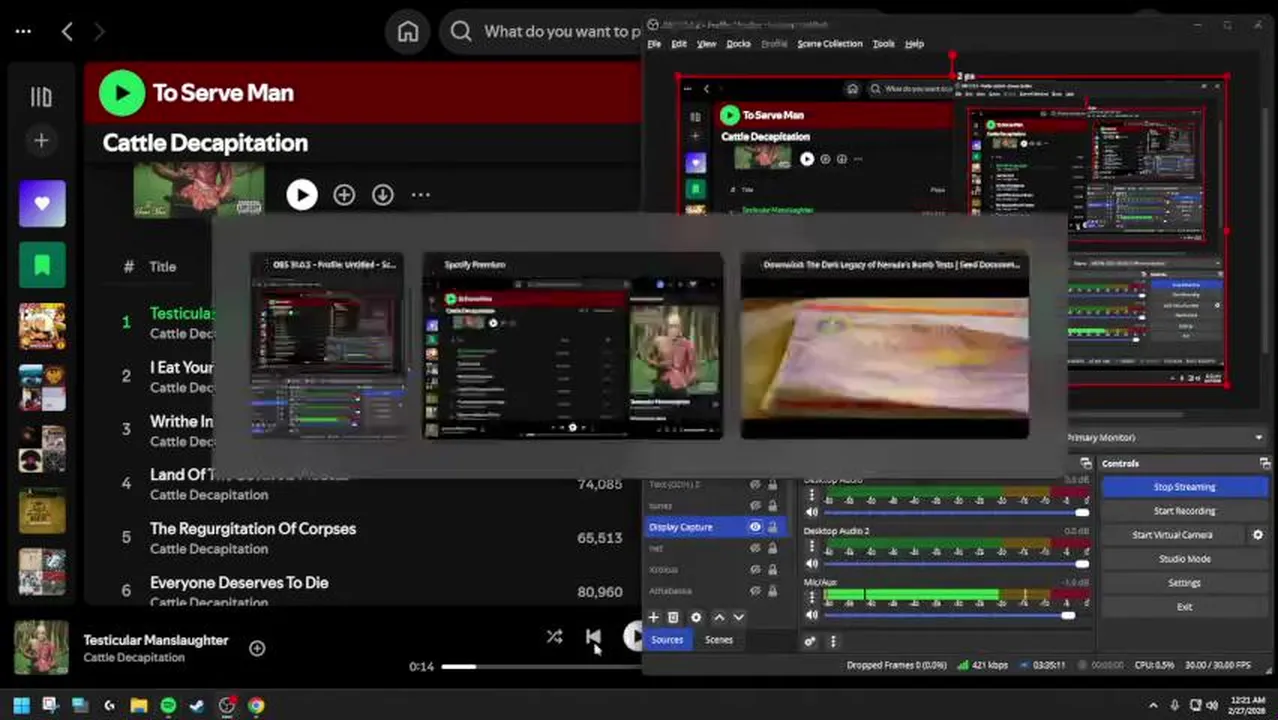Open OBS Settings from the Controls dock
1278x720 pixels.
click(1185, 583)
